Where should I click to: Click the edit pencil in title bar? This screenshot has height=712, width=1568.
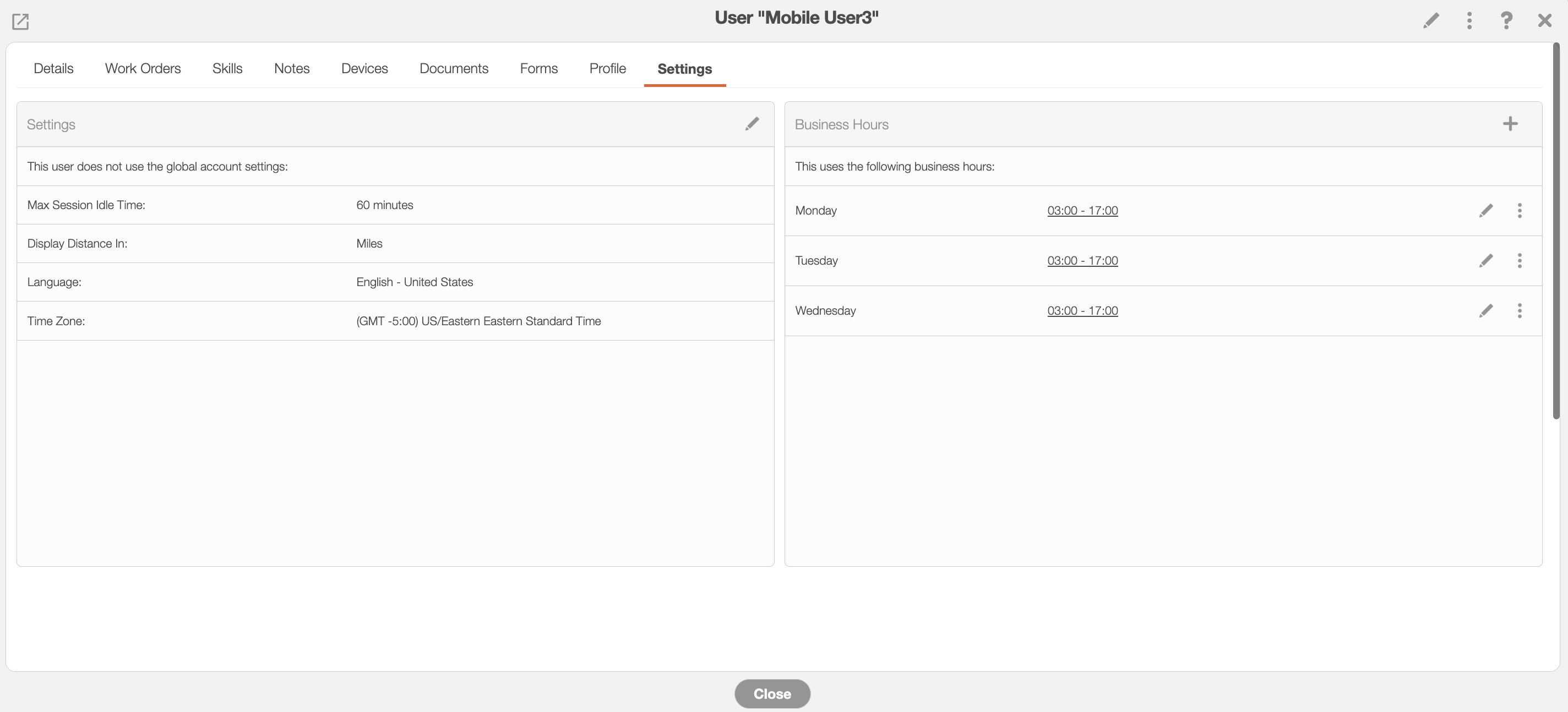point(1431,20)
